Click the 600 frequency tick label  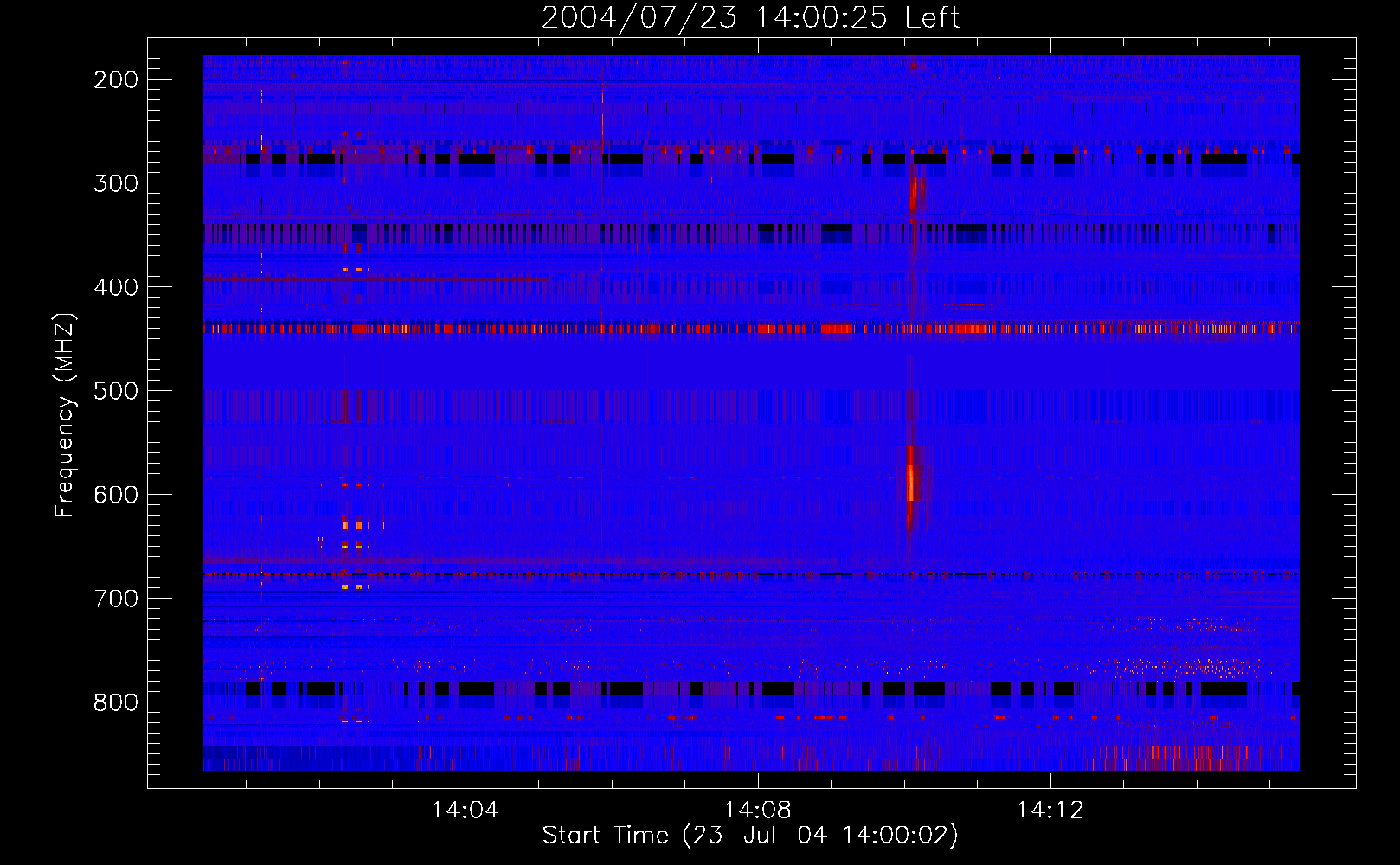[116, 495]
